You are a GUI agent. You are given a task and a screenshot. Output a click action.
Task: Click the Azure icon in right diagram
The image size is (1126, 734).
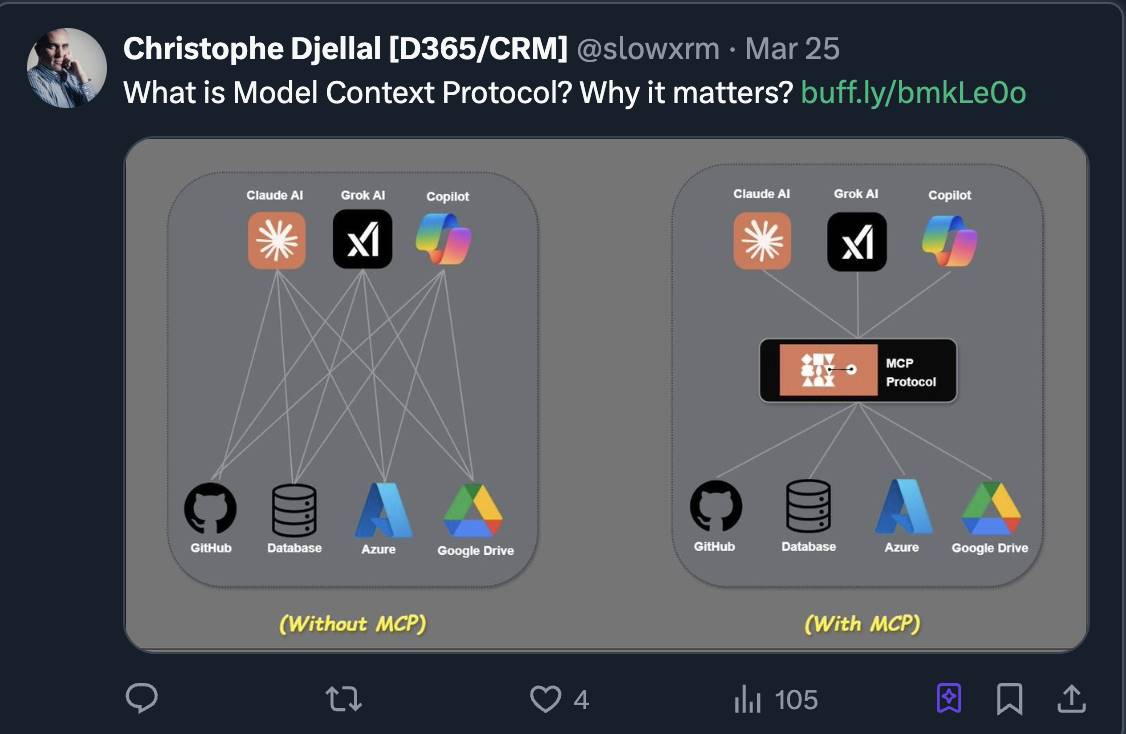coord(902,507)
